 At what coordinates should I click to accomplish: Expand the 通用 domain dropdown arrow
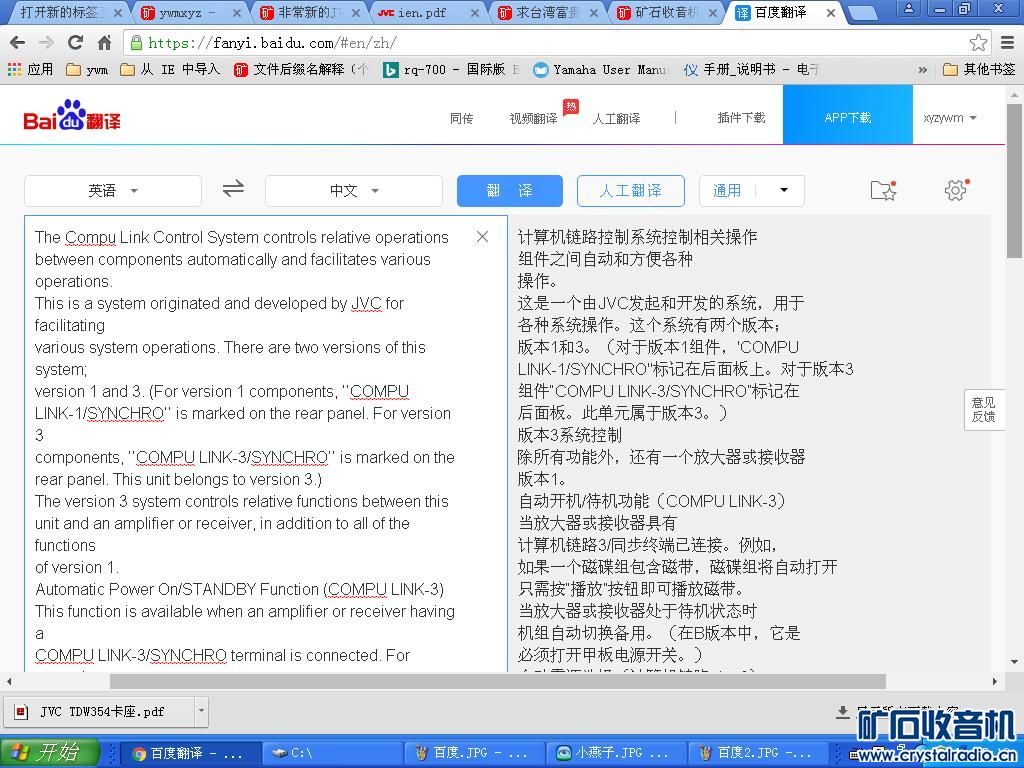pyautogui.click(x=784, y=190)
